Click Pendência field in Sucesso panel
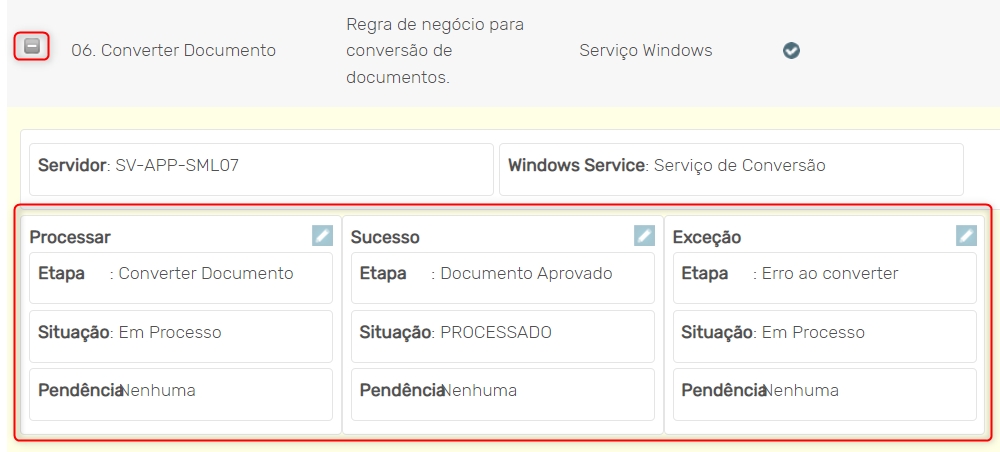This screenshot has height=452, width=1000. (503, 393)
